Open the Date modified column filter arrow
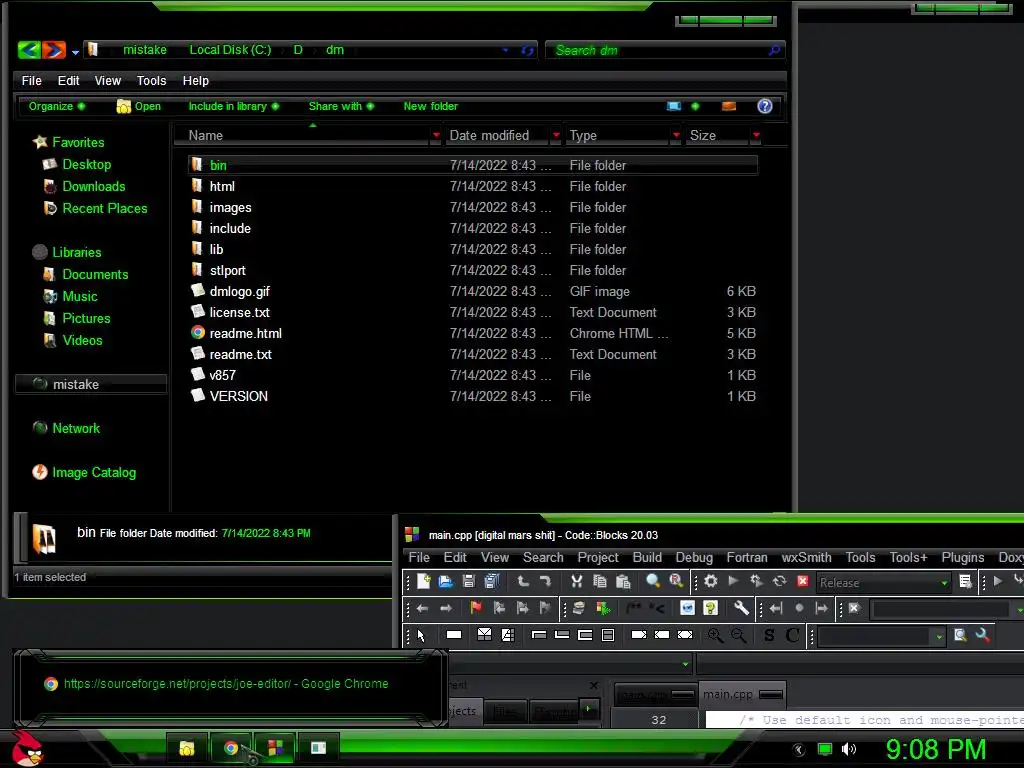Image resolution: width=1024 pixels, height=768 pixels. (x=556, y=135)
